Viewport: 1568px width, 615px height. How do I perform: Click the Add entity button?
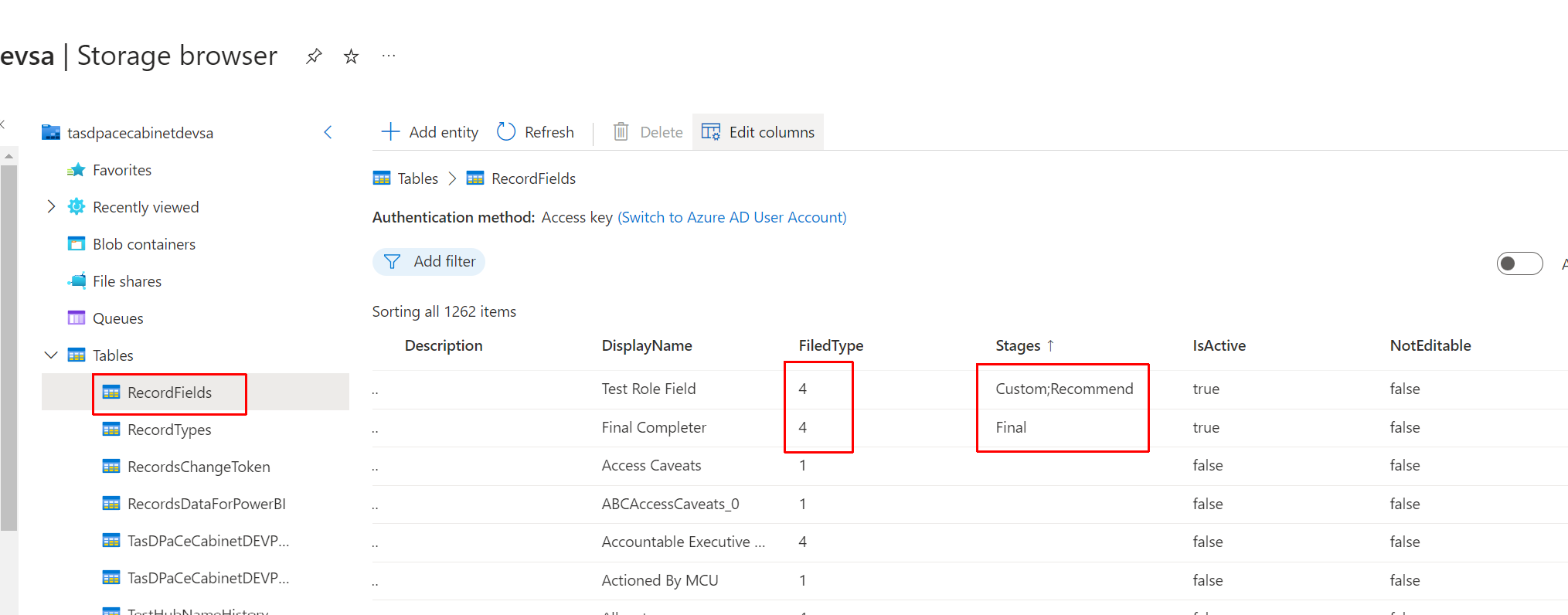(430, 132)
